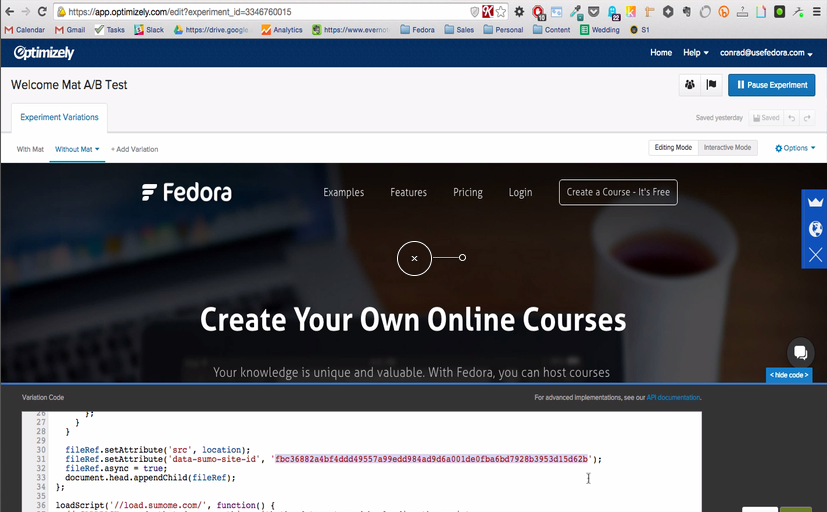The width and height of the screenshot is (827, 512).
Task: Open the goals flag icon button
Action: coord(711,85)
